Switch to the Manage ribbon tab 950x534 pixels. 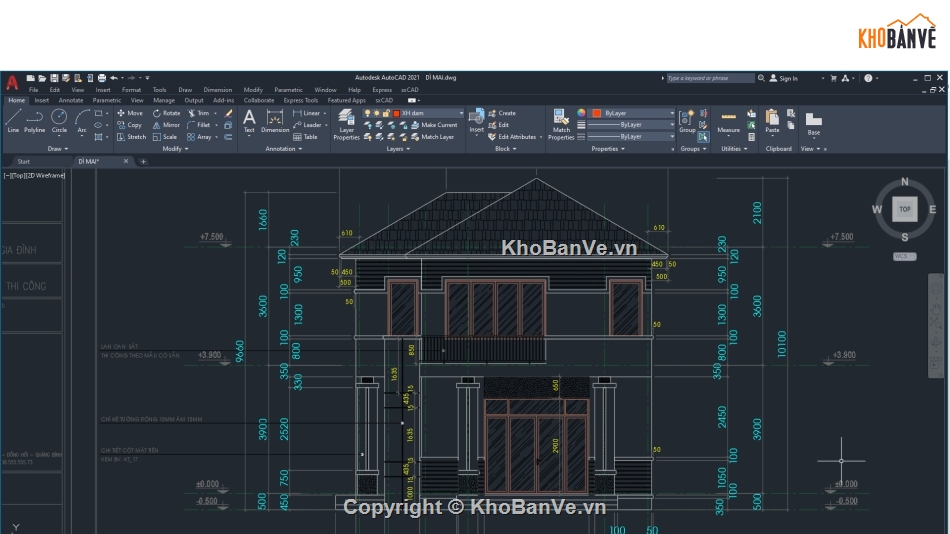pyautogui.click(x=164, y=101)
